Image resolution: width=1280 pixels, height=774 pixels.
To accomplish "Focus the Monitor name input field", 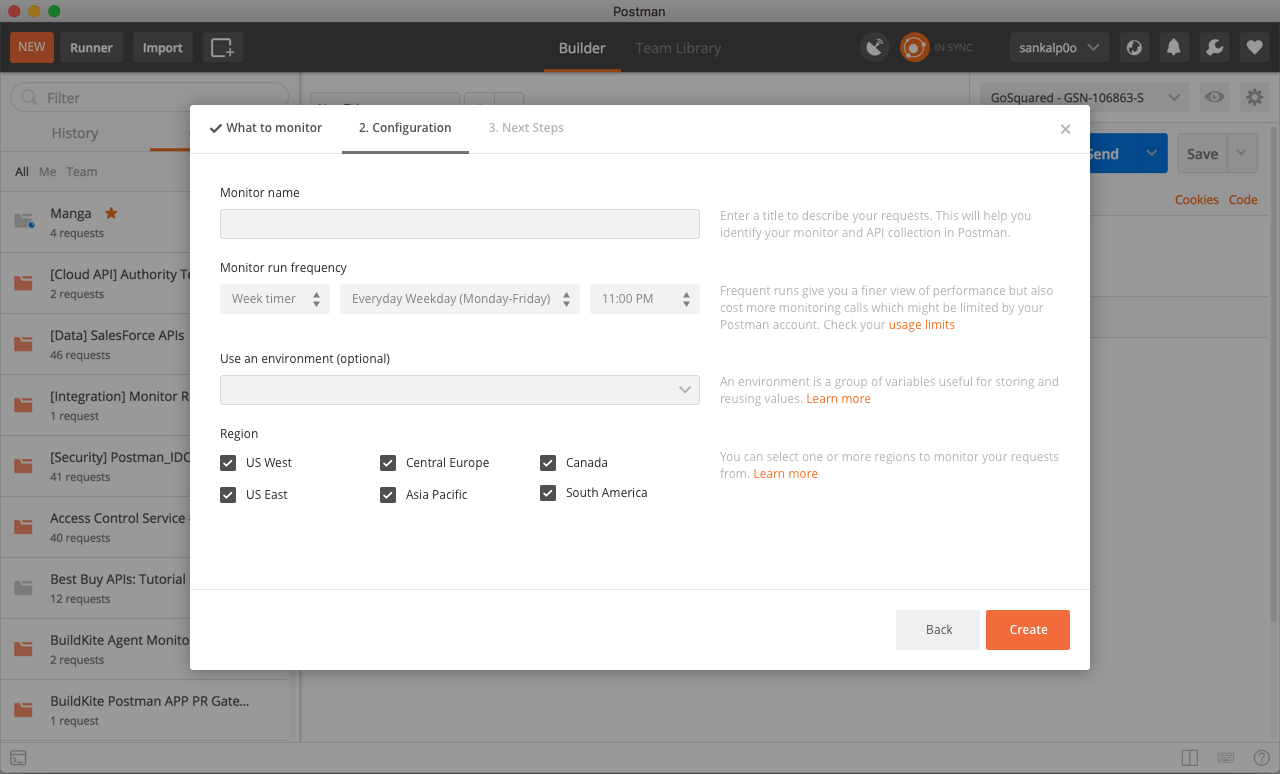I will pos(460,224).
